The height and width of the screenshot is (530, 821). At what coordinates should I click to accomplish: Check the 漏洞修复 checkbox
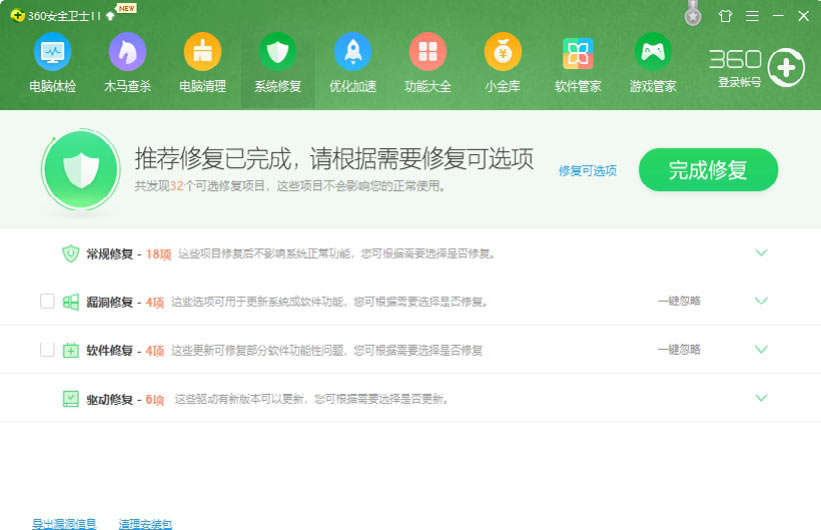pyautogui.click(x=47, y=301)
